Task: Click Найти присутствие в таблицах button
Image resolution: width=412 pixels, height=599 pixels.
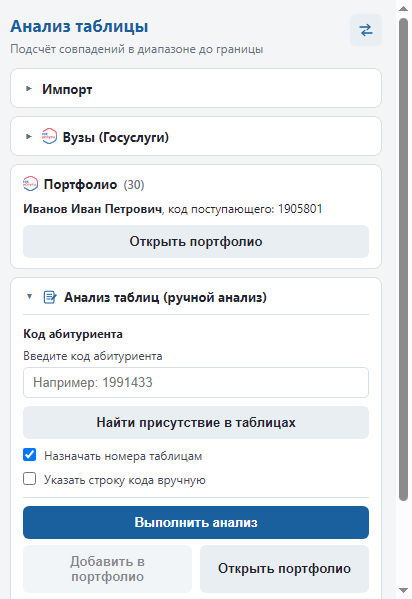Action: pos(196,423)
